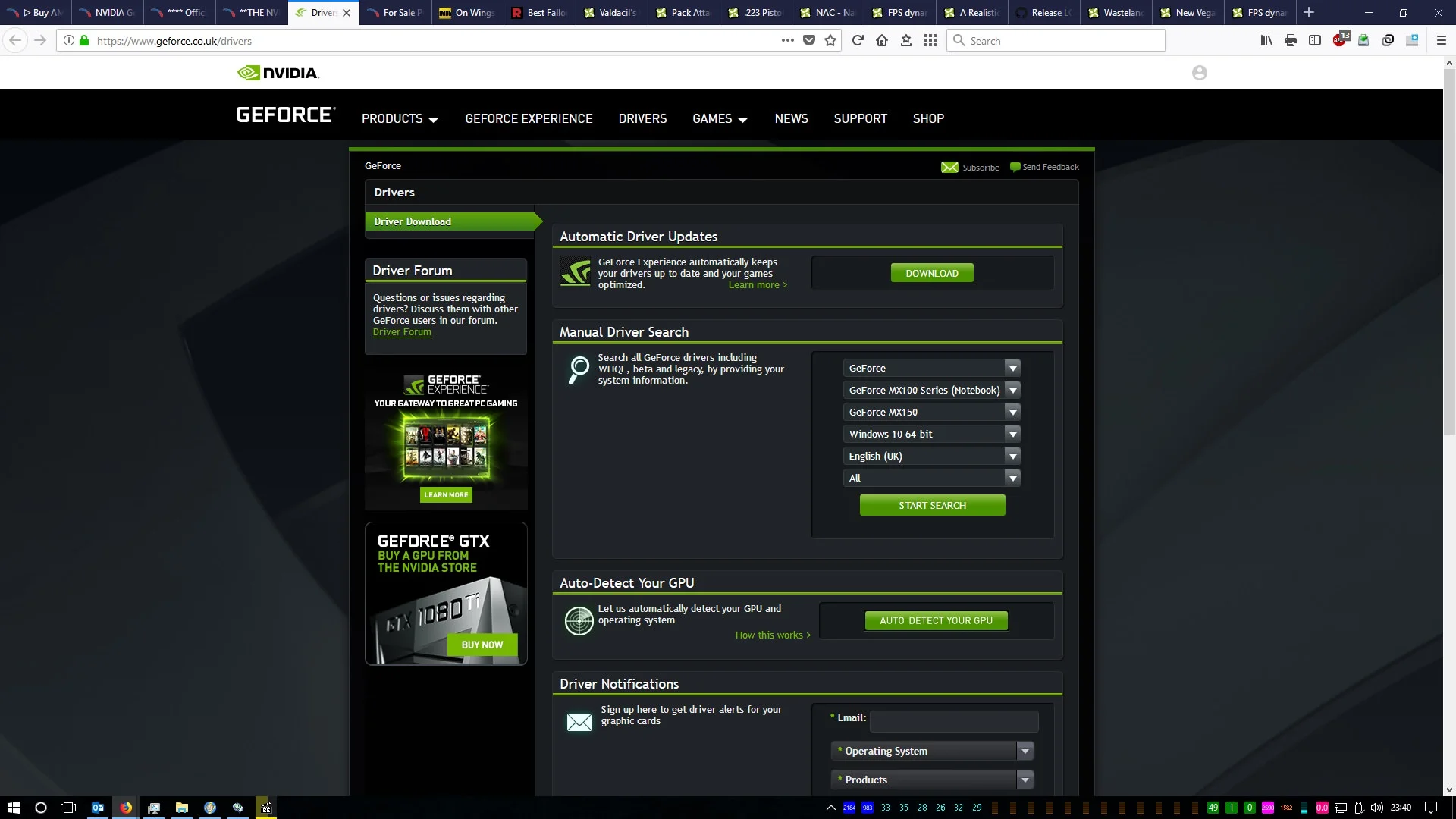Click the print icon in toolbar

(x=1291, y=40)
